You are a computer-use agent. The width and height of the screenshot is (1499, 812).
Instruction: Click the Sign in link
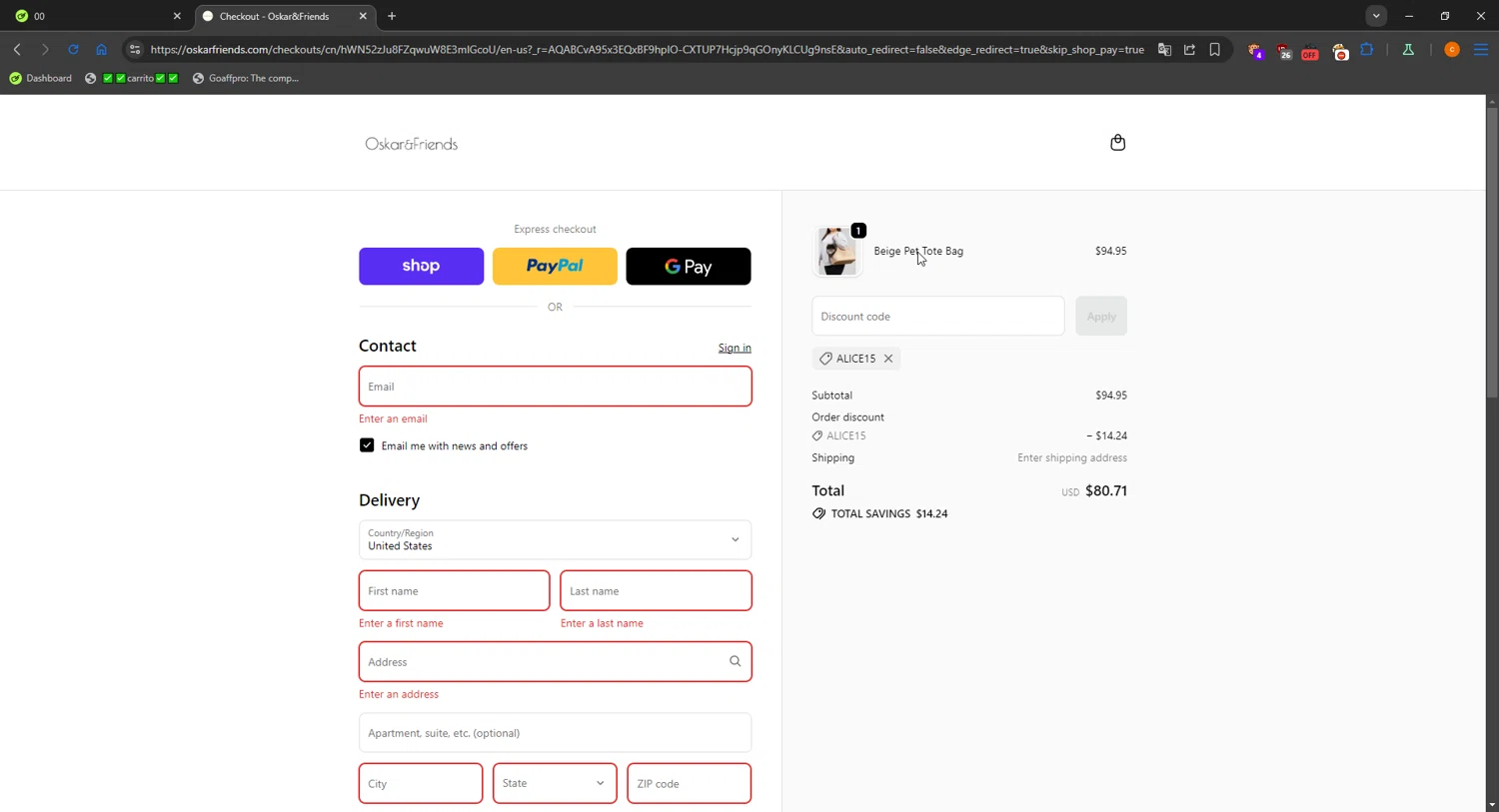point(735,348)
